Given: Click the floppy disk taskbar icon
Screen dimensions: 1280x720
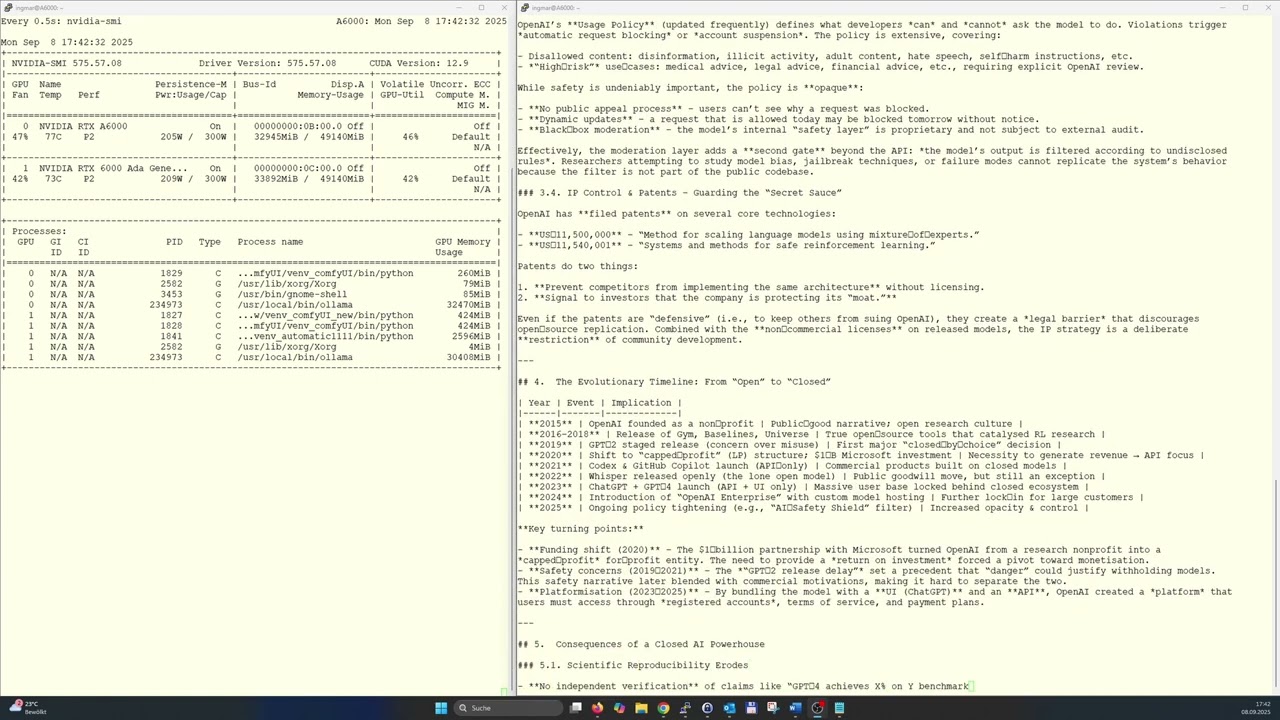Looking at the screenshot, I should coord(751,708).
